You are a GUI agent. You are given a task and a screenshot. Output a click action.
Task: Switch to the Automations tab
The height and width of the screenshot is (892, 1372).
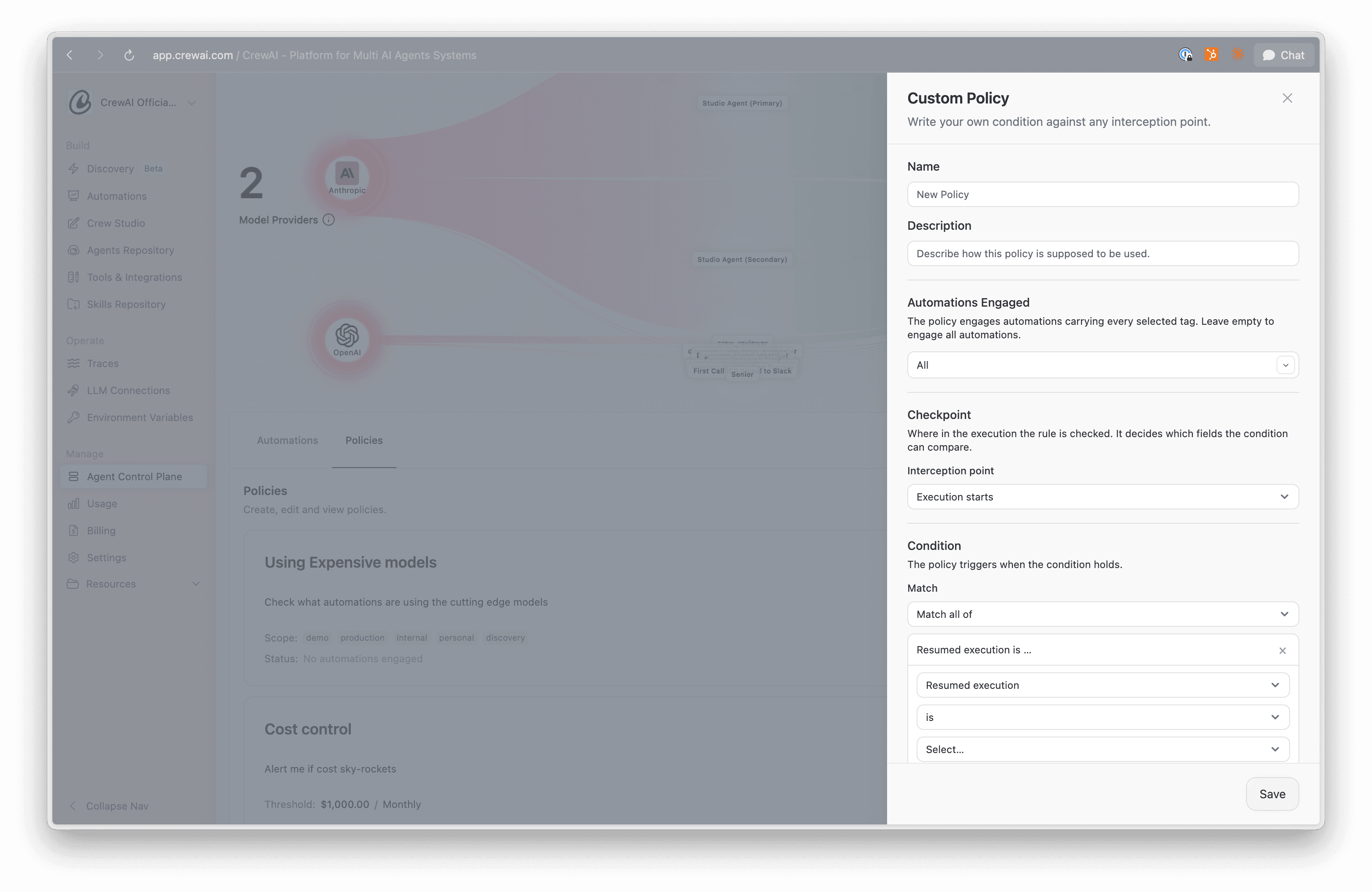(287, 440)
